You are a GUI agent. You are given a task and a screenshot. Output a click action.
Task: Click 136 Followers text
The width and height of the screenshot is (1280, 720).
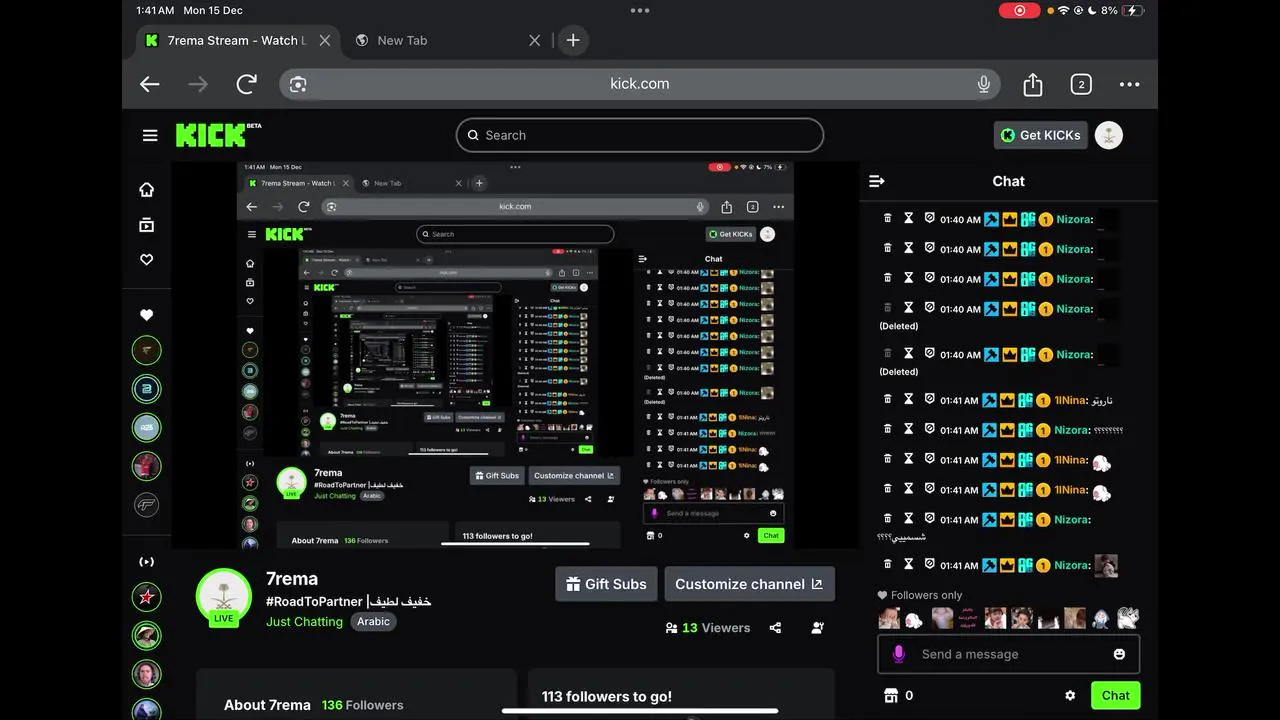pos(362,705)
